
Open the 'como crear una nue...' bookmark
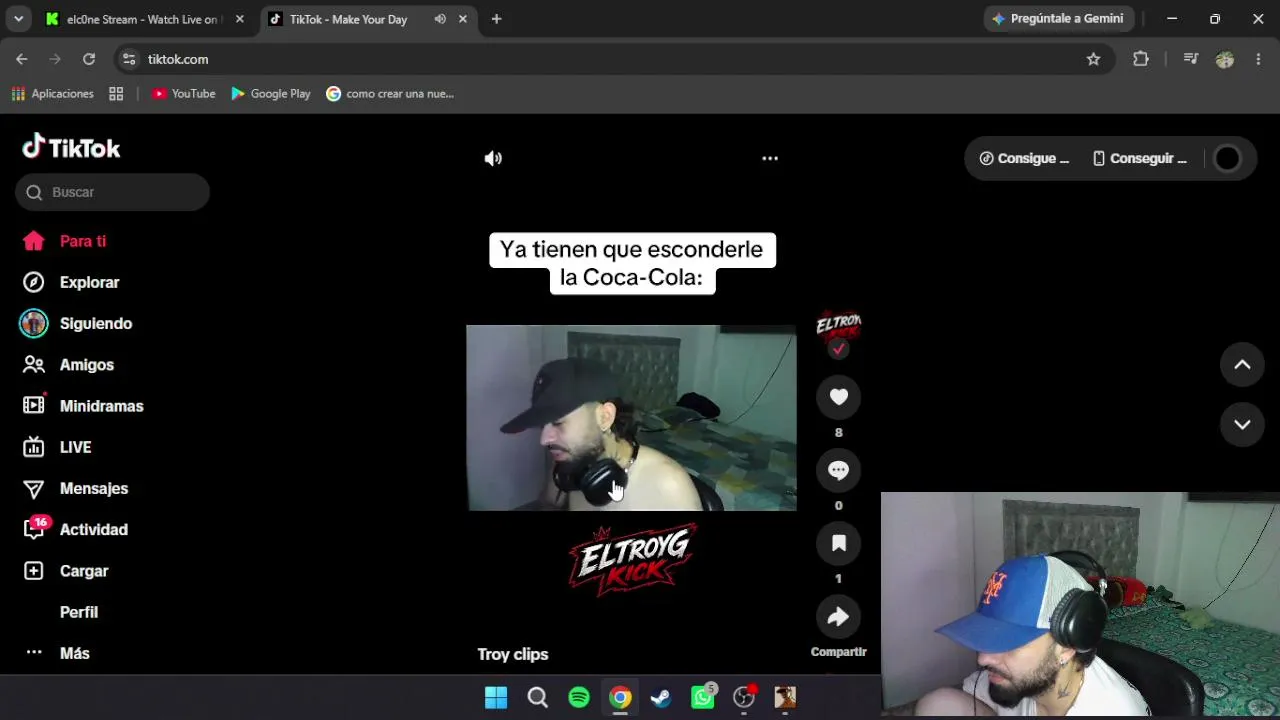390,93
